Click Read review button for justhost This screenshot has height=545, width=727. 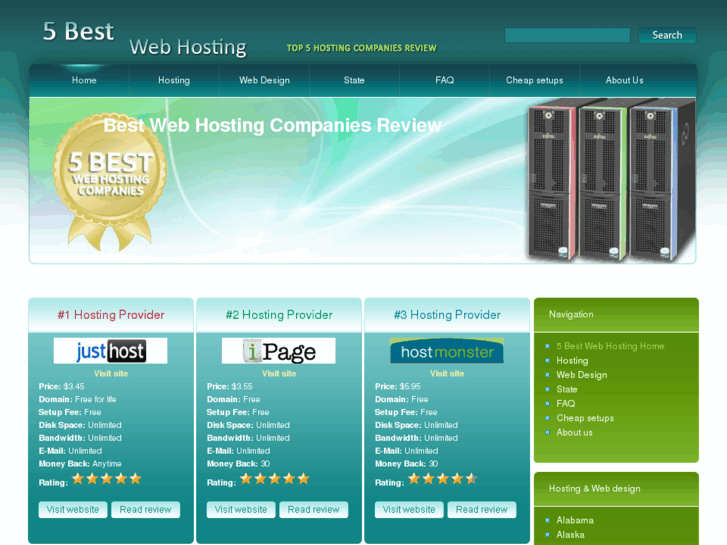pyautogui.click(x=146, y=509)
